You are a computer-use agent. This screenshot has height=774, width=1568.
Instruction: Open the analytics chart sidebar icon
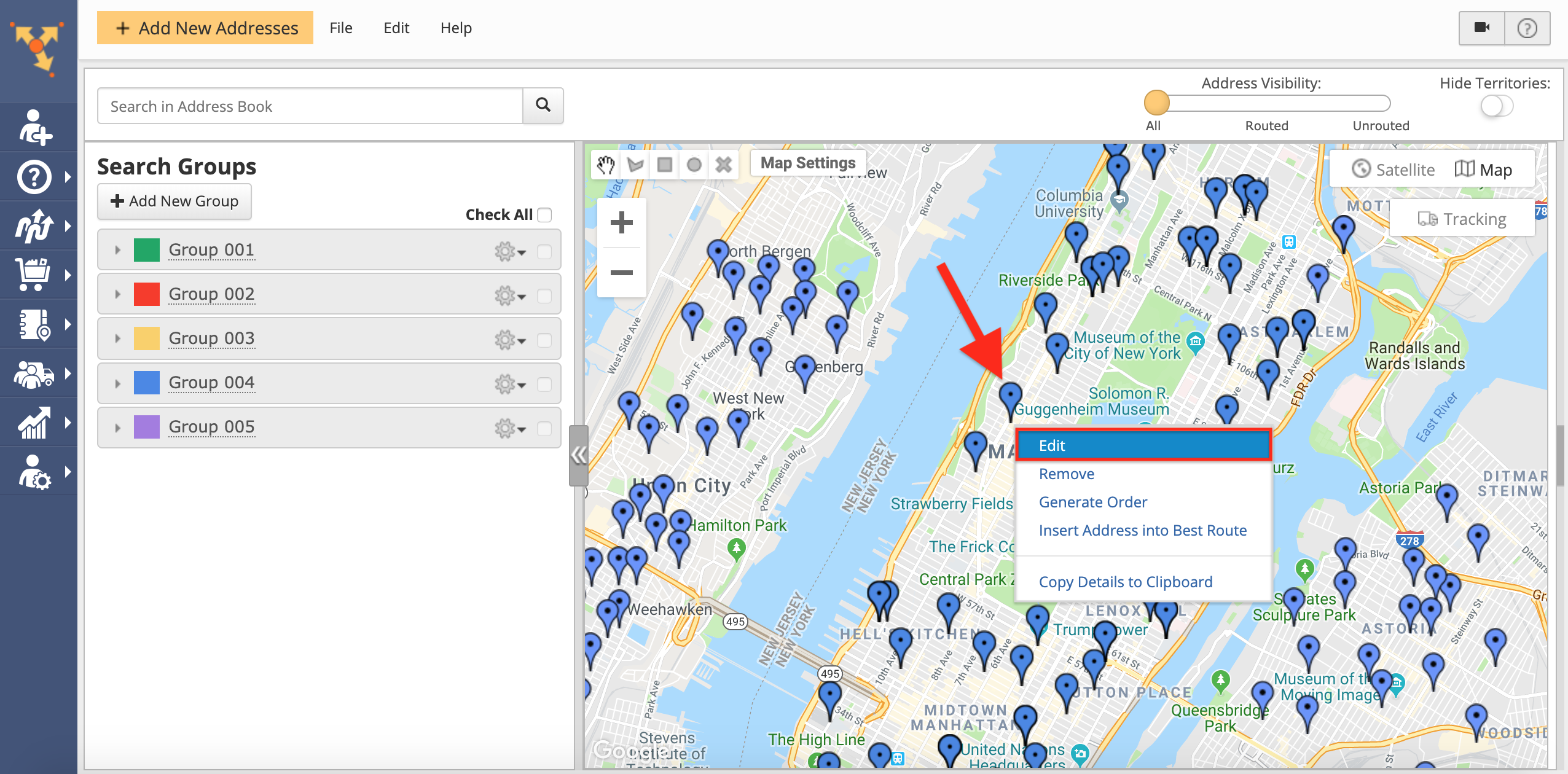34,423
